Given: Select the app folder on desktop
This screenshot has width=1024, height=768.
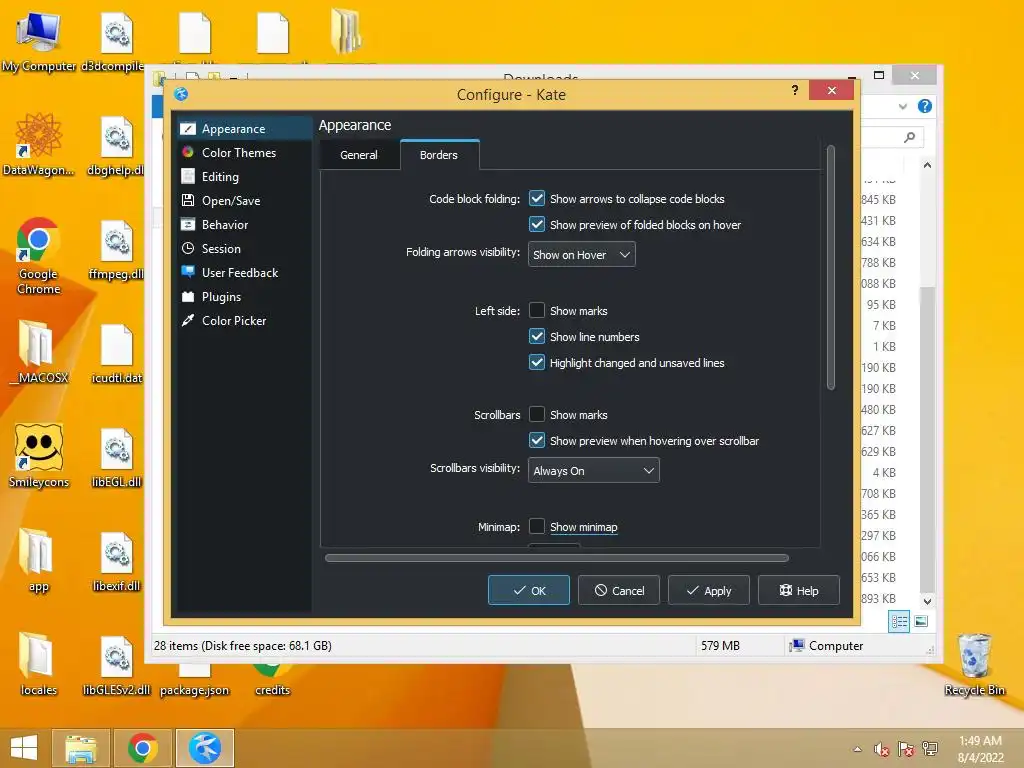Looking at the screenshot, I should tap(39, 560).
